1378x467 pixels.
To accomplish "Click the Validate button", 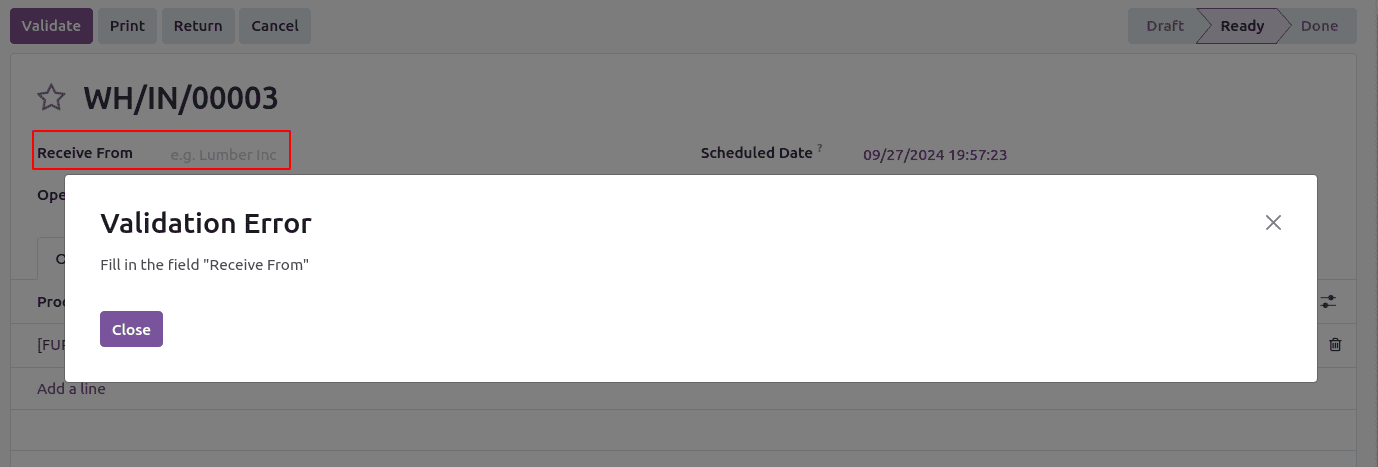I will 51,26.
